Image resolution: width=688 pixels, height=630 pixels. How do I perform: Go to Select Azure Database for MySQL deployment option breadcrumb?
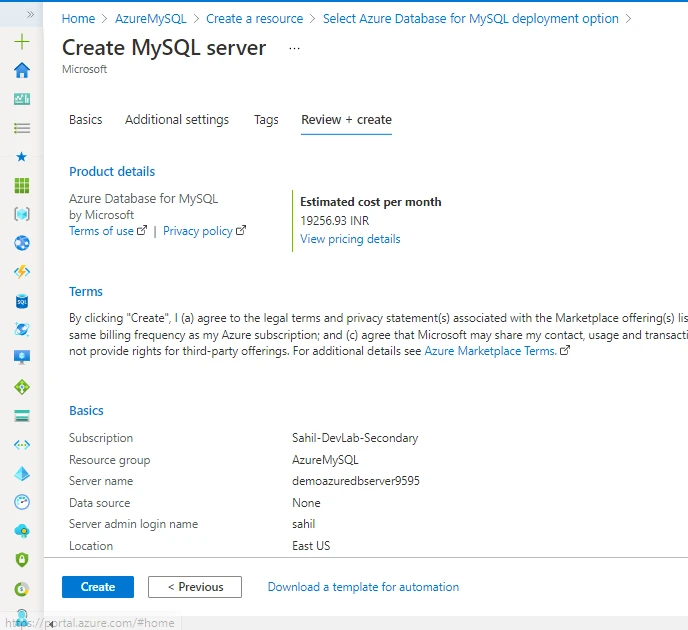[470, 18]
